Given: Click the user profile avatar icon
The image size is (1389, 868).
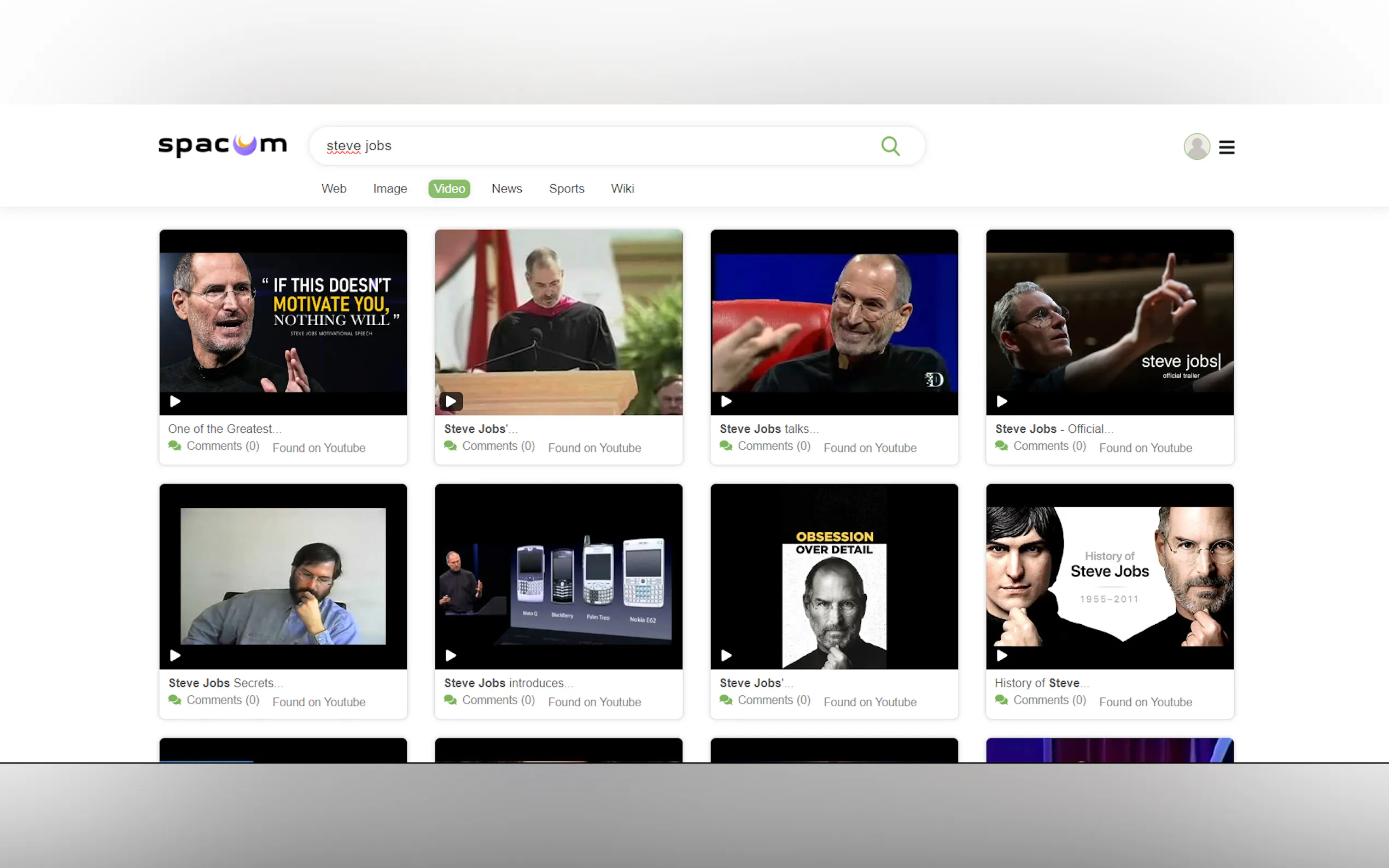Looking at the screenshot, I should point(1196,146).
